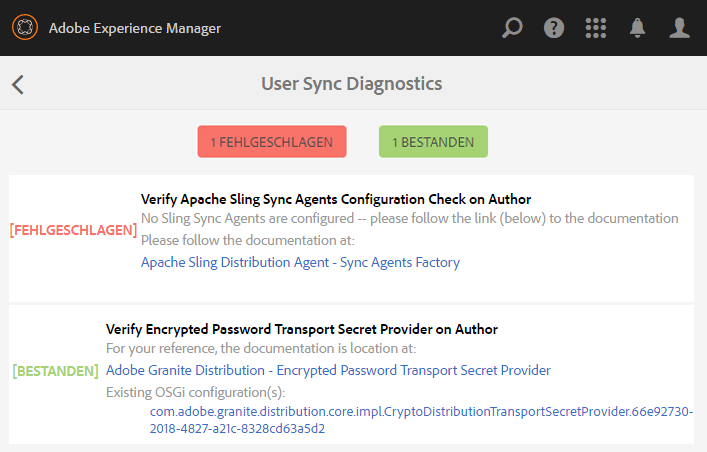Open the help question mark icon
This screenshot has width=707, height=452.
554,28
